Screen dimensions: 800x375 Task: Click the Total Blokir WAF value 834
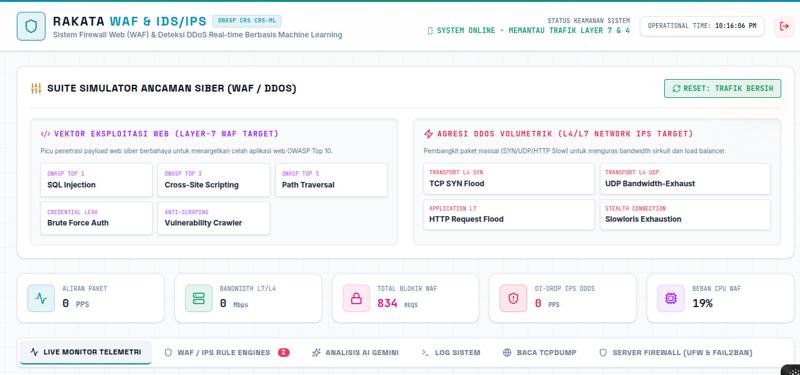click(x=387, y=304)
